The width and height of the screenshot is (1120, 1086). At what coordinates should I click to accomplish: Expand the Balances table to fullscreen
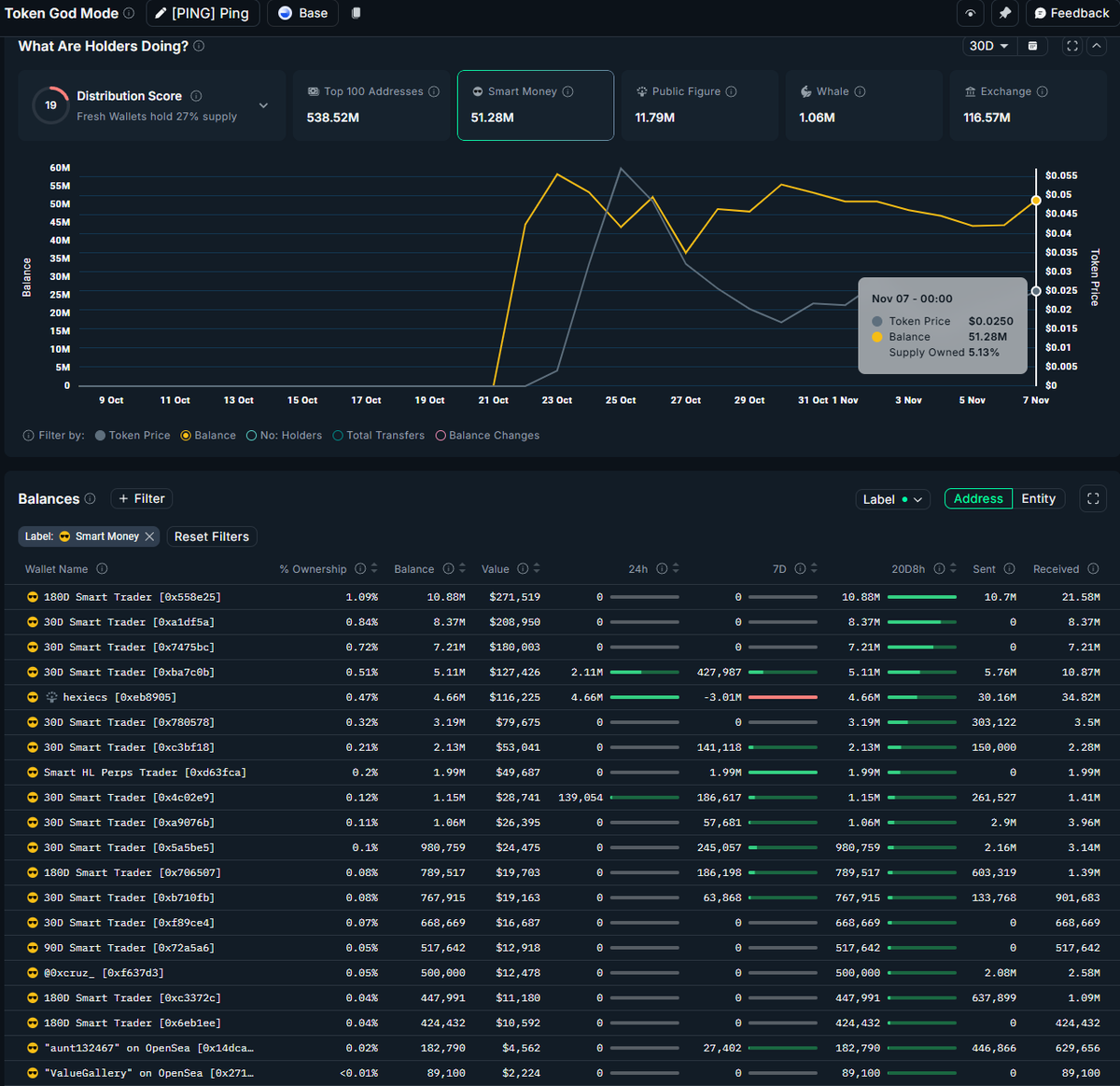pyautogui.click(x=1092, y=498)
